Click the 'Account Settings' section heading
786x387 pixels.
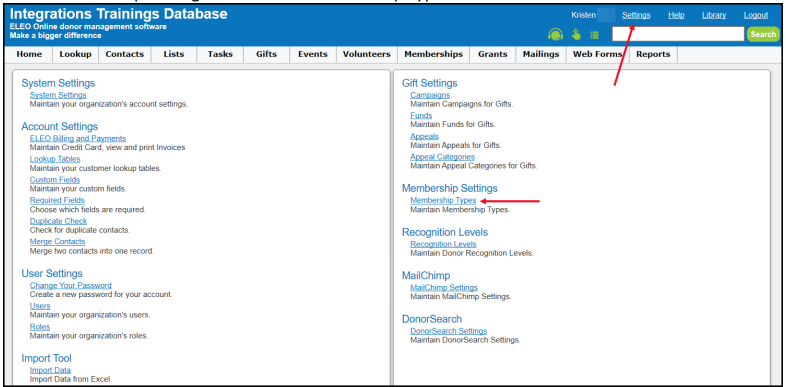tap(59, 126)
